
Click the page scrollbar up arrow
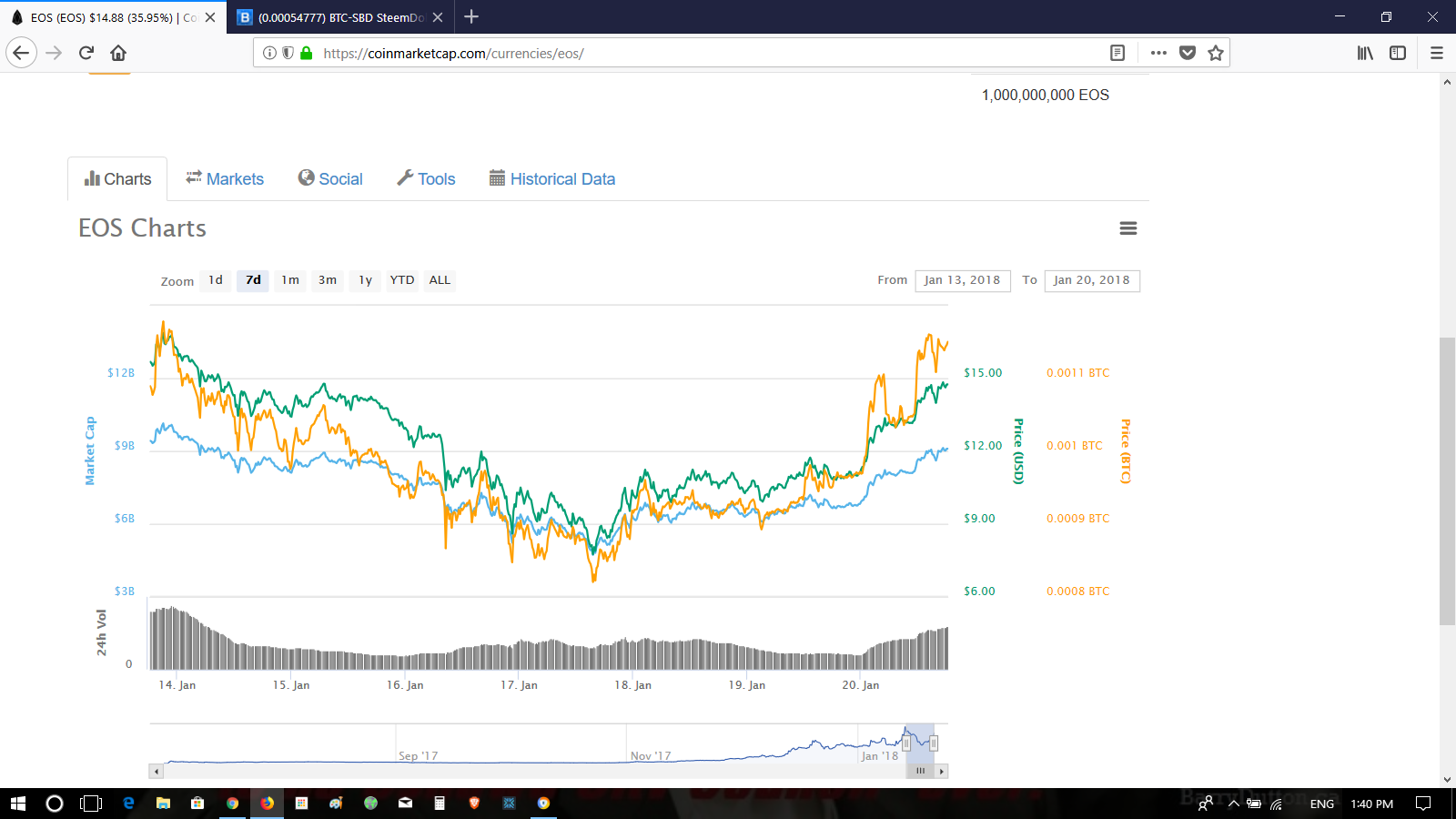click(x=1447, y=82)
